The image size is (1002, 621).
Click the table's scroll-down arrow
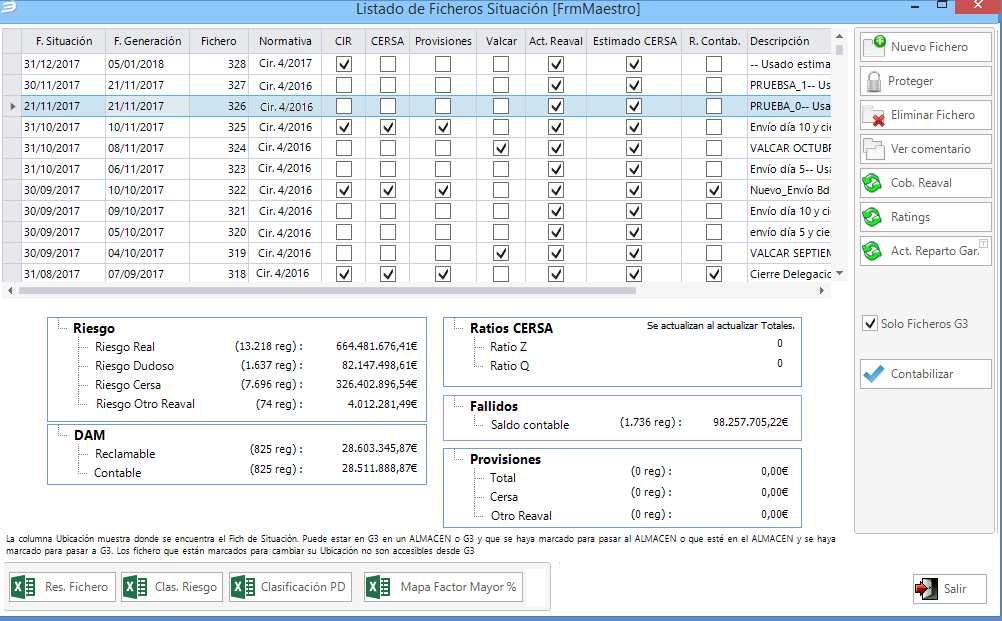[840, 273]
